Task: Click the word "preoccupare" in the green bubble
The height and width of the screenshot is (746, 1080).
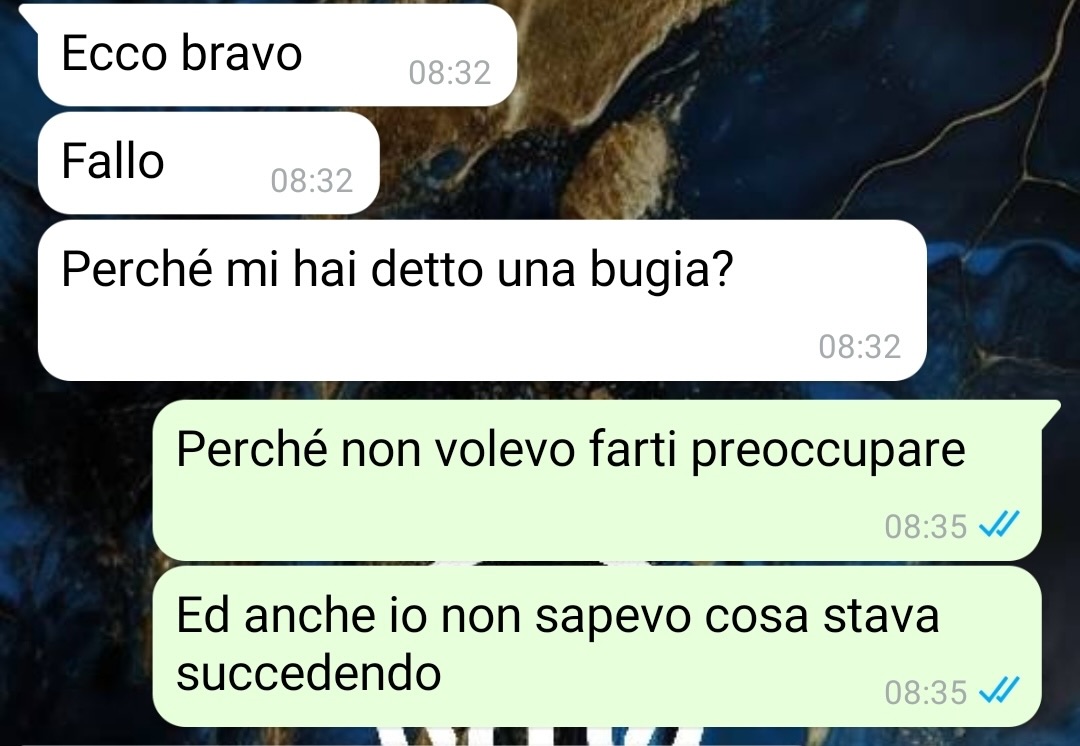Action: click(x=828, y=451)
